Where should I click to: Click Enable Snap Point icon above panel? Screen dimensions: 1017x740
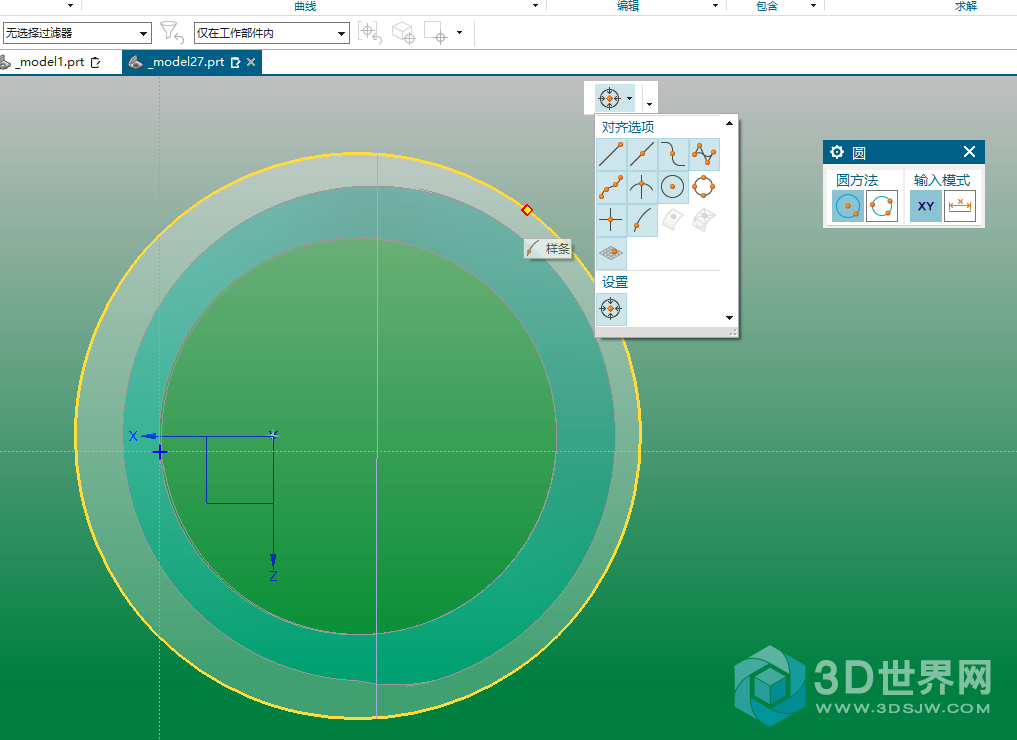(x=609, y=99)
